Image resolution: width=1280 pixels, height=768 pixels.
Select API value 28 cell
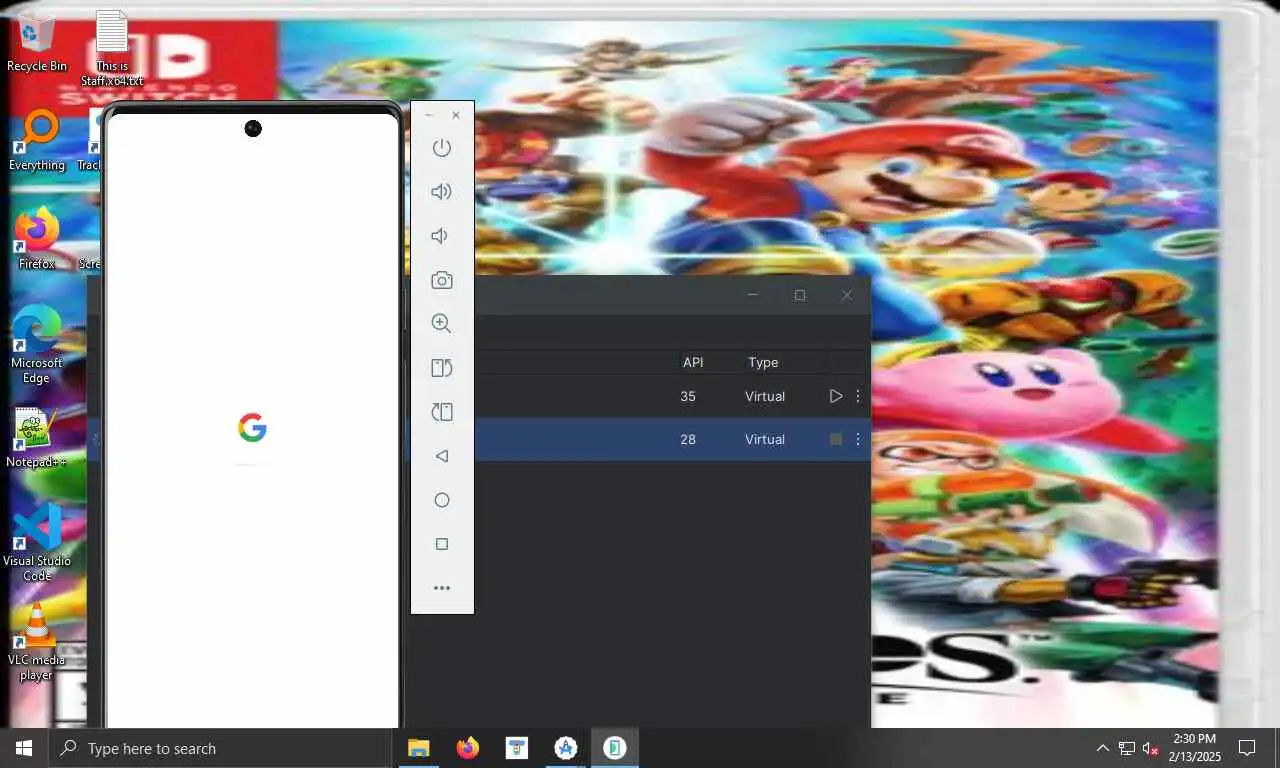pyautogui.click(x=688, y=439)
